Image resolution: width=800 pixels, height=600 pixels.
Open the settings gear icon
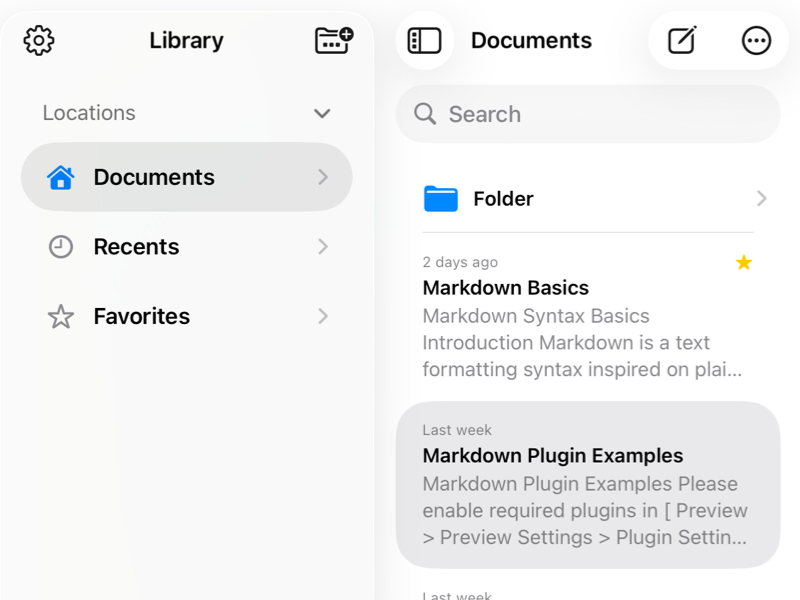pos(39,41)
